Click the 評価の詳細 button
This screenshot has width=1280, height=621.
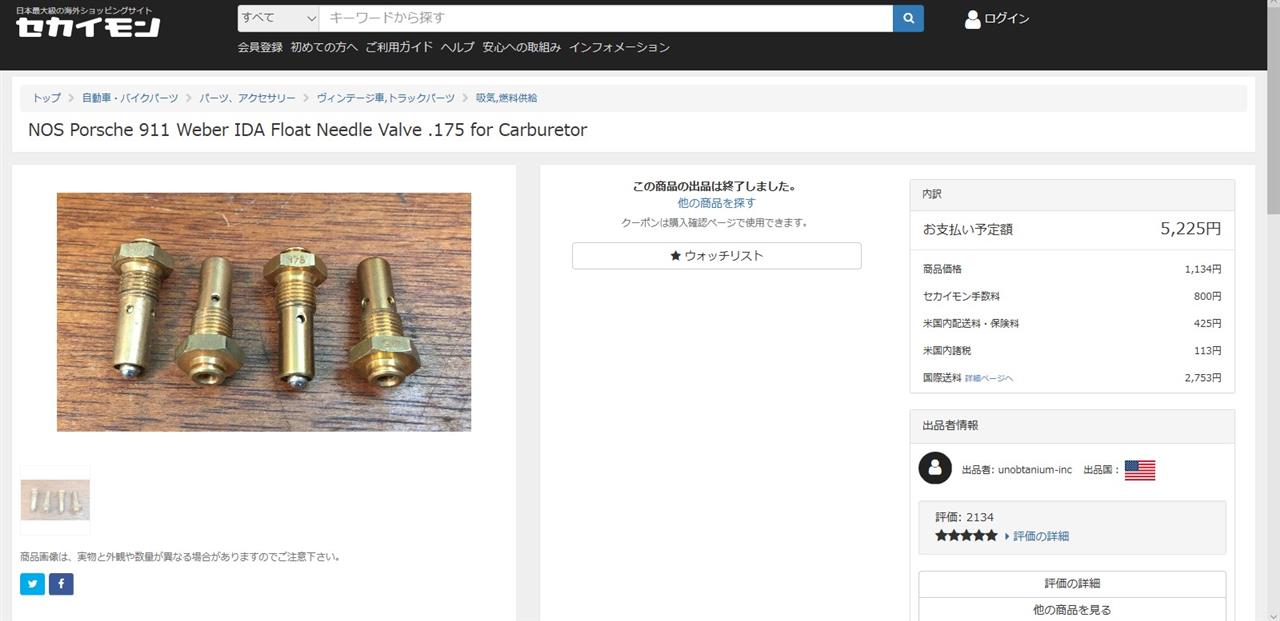tap(1072, 584)
